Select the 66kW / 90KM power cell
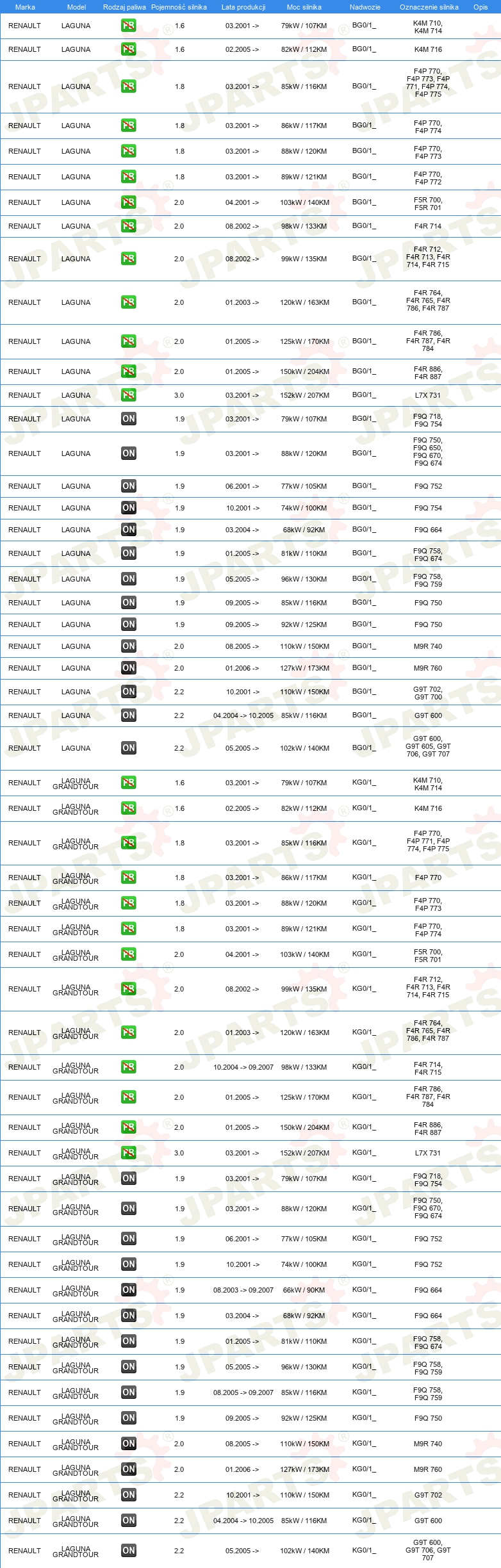501x1568 pixels. click(x=304, y=1290)
